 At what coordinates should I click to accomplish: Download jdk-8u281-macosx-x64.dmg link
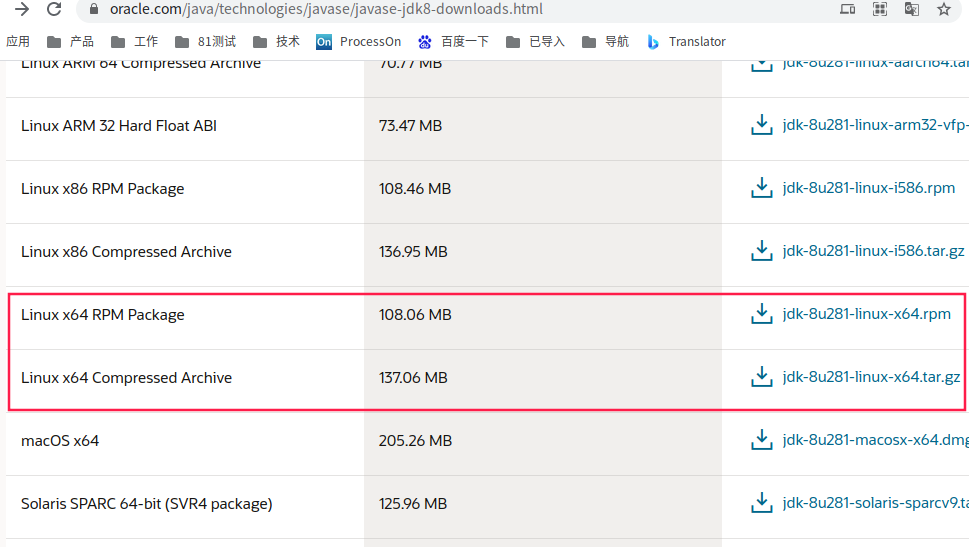coord(875,440)
